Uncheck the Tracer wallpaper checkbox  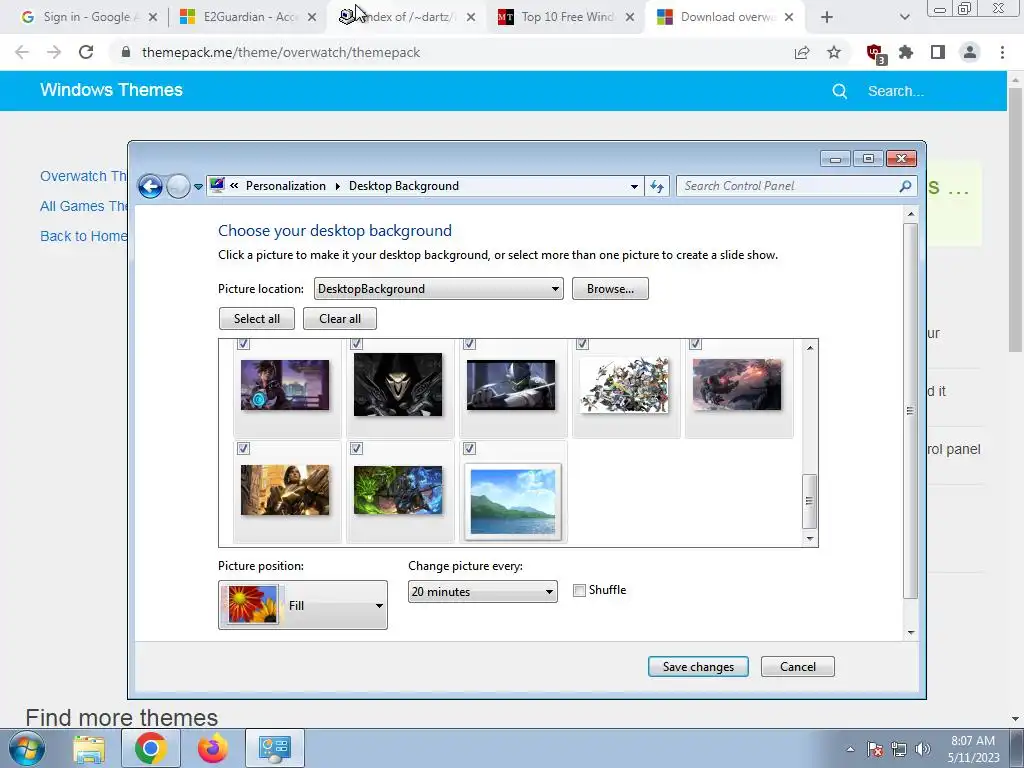(x=244, y=344)
